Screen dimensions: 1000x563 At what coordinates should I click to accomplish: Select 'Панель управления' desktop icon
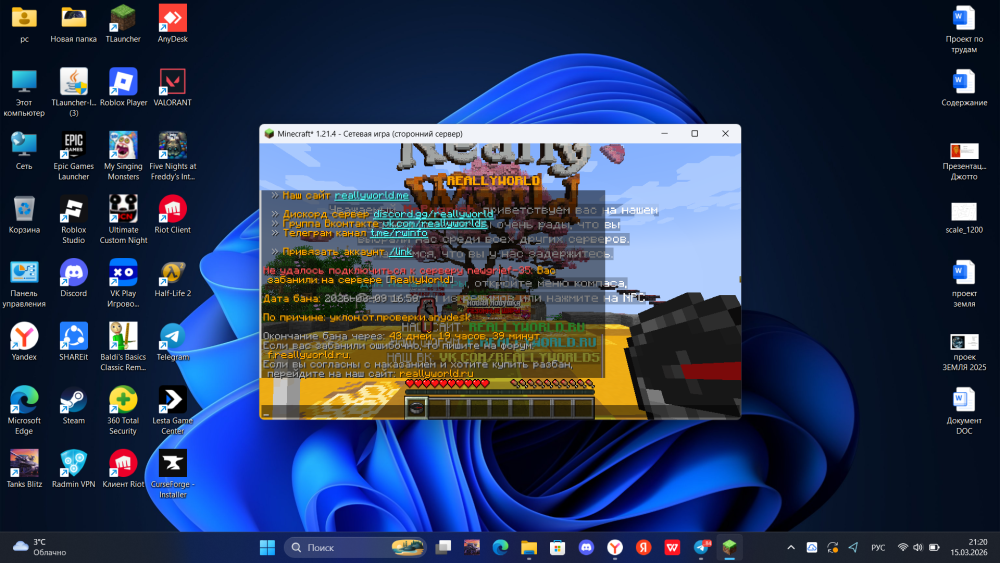[24, 284]
